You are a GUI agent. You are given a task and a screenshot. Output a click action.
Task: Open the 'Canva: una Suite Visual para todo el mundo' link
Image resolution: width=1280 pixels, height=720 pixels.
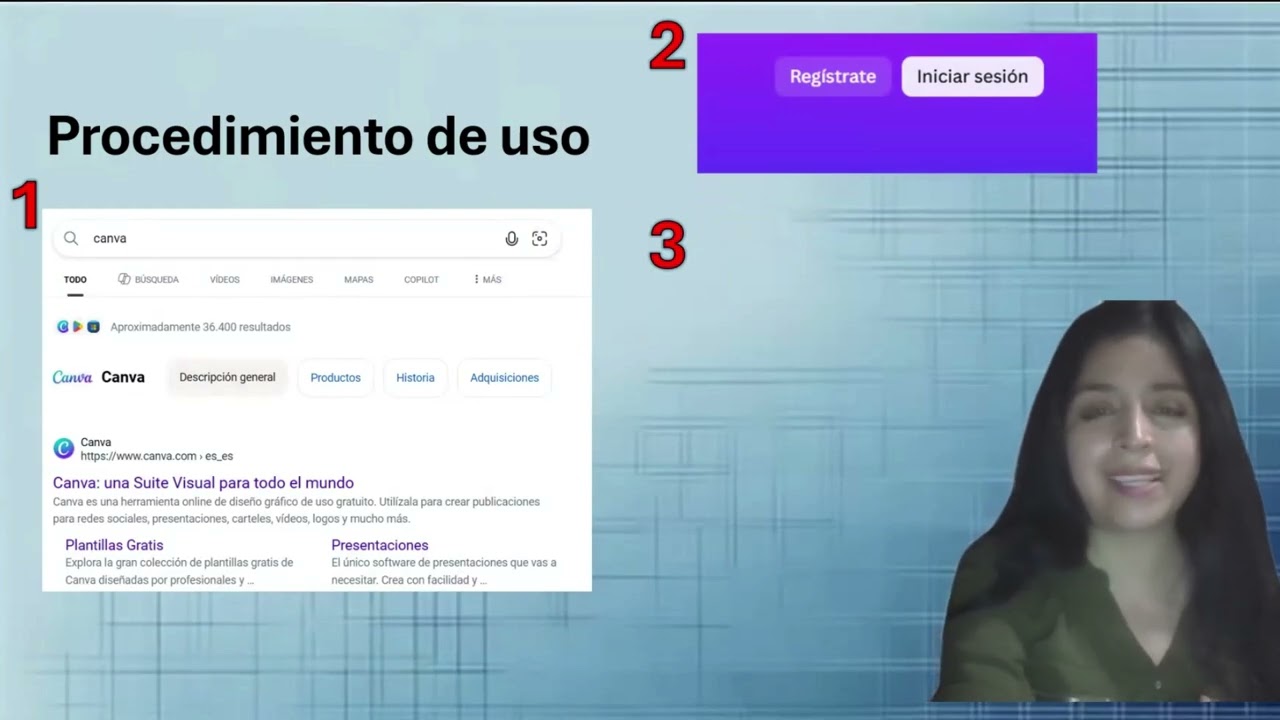(203, 483)
